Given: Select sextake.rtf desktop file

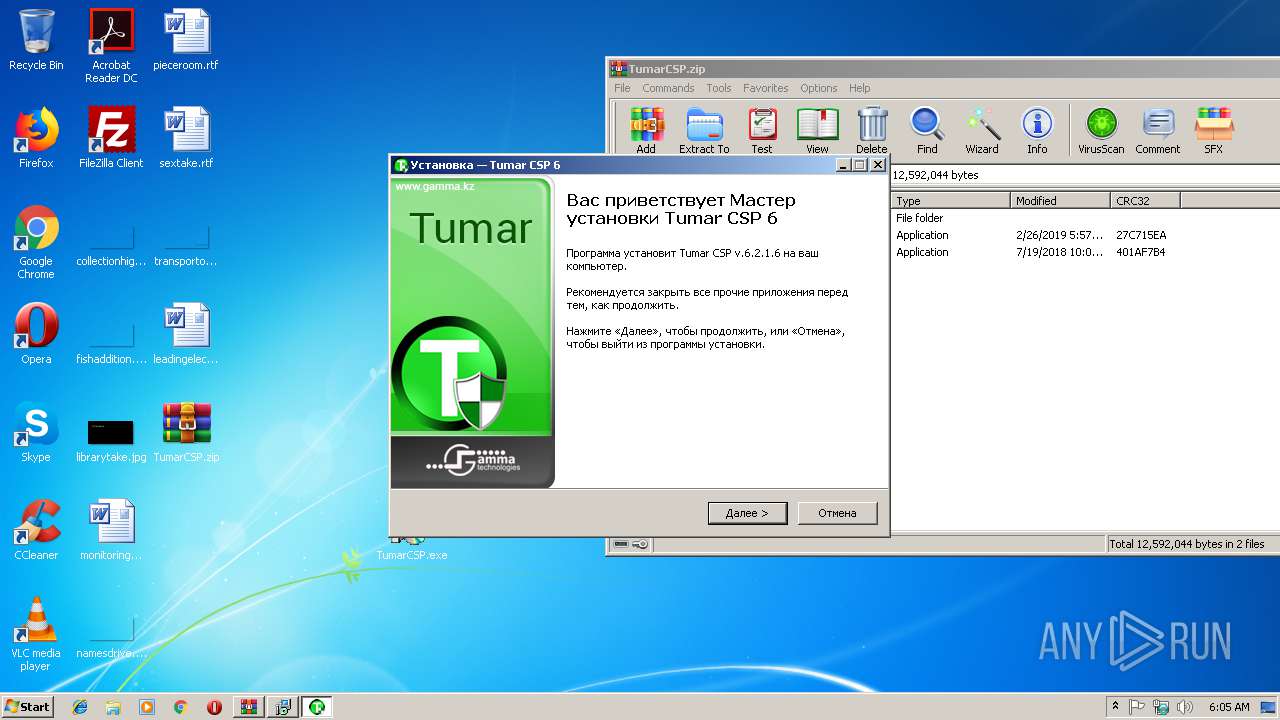Looking at the screenshot, I should tap(186, 138).
